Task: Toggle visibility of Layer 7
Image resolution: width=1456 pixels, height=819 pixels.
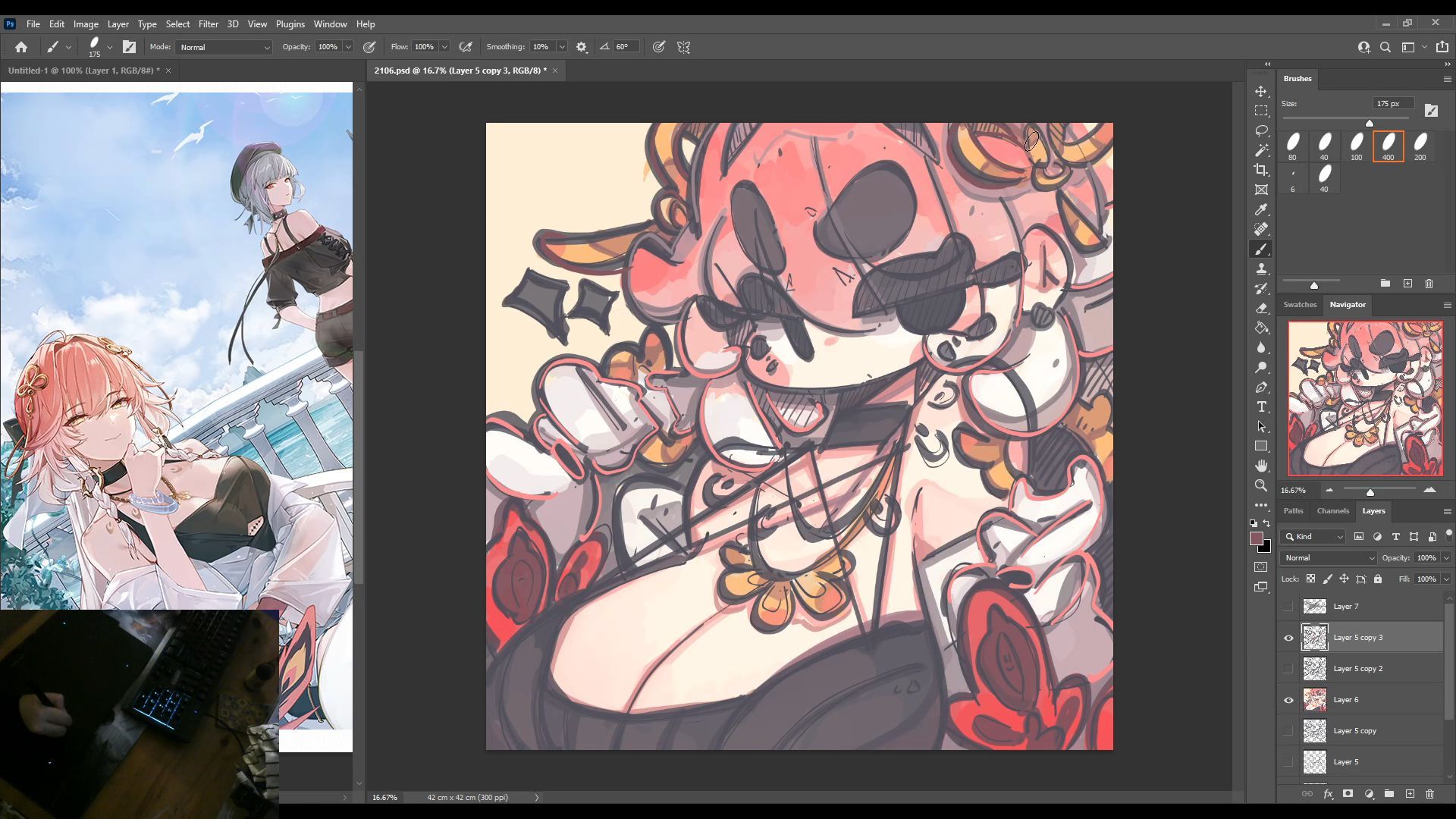Action: tap(1288, 607)
